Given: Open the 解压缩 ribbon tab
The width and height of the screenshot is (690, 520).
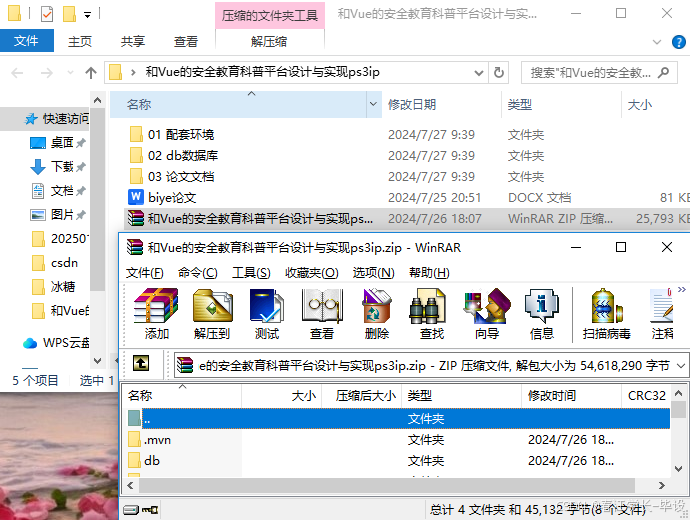Looking at the screenshot, I should point(269,41).
